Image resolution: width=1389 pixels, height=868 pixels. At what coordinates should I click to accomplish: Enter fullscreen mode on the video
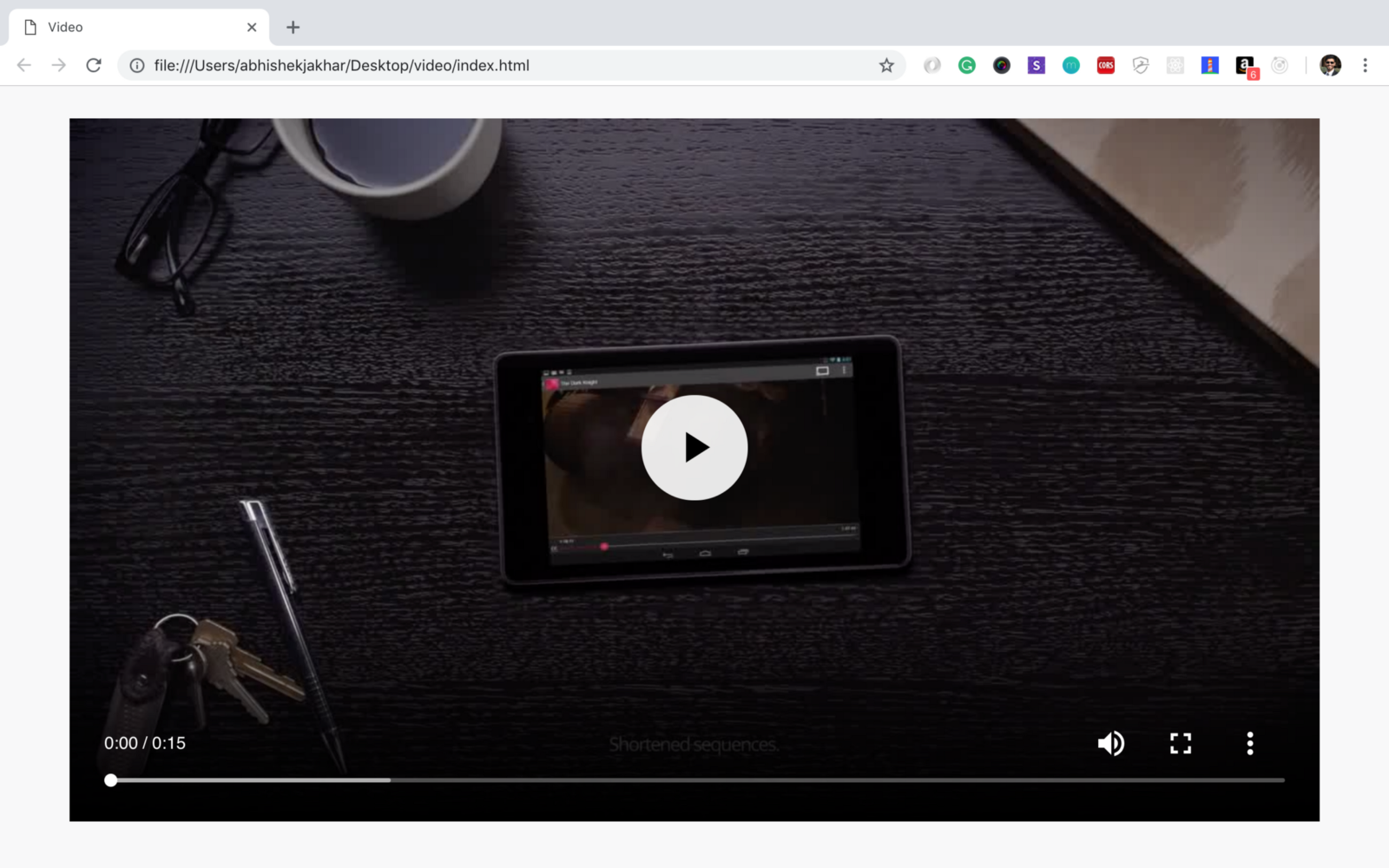pos(1181,743)
